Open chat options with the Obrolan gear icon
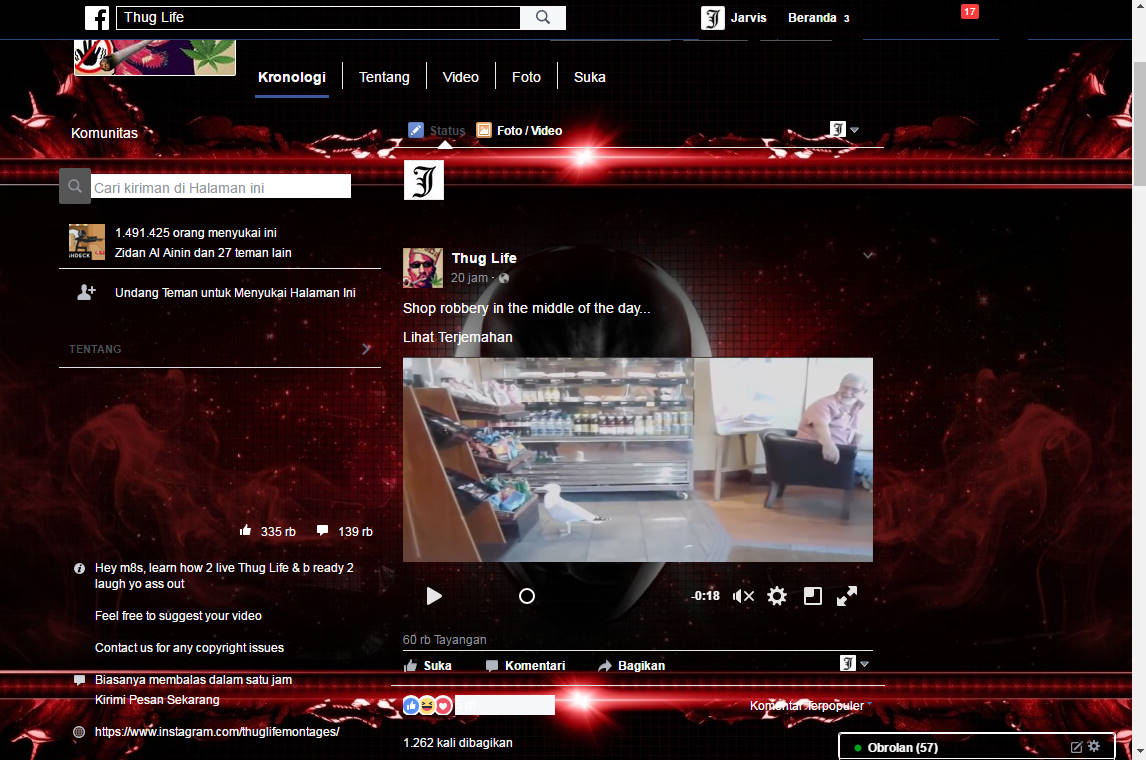The image size is (1146, 760). (1093, 746)
